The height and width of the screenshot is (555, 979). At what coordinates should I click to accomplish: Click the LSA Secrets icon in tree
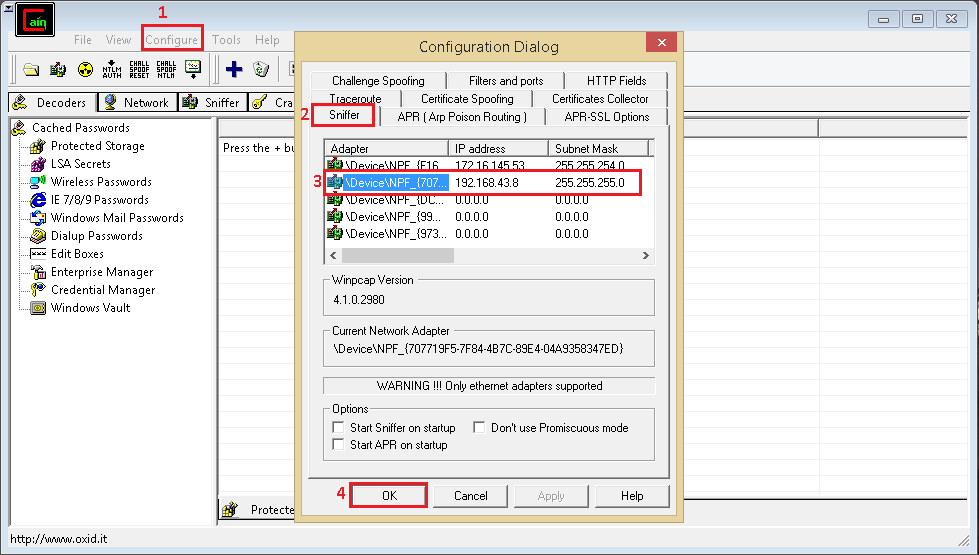pos(38,164)
